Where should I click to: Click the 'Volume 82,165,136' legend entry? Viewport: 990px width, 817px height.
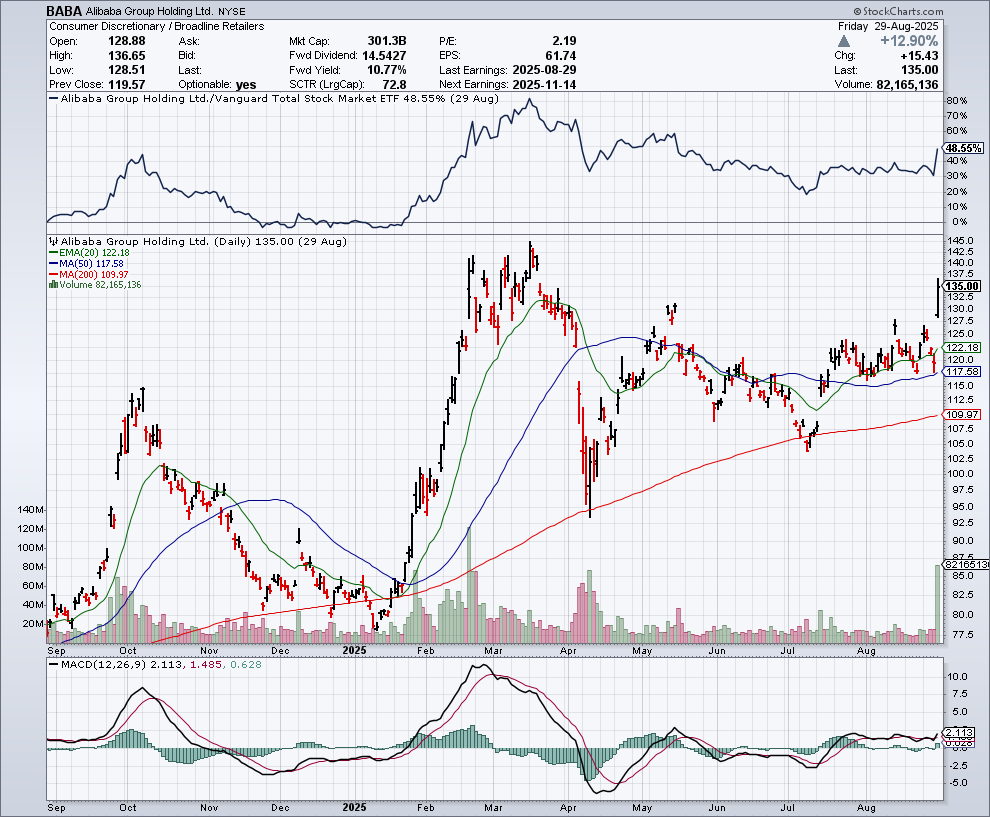click(95, 285)
